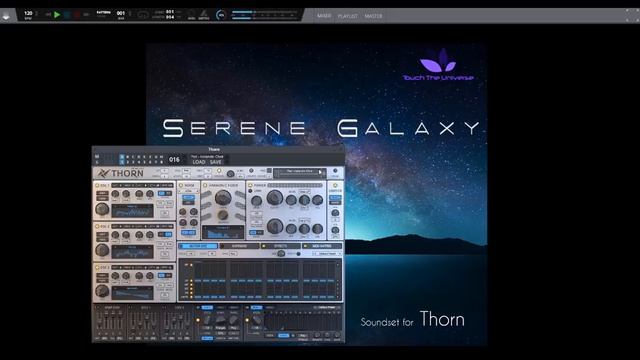Viewport: 640px width, 360px height.
Task: Click the OSC 1 large level knob
Action: (102, 209)
